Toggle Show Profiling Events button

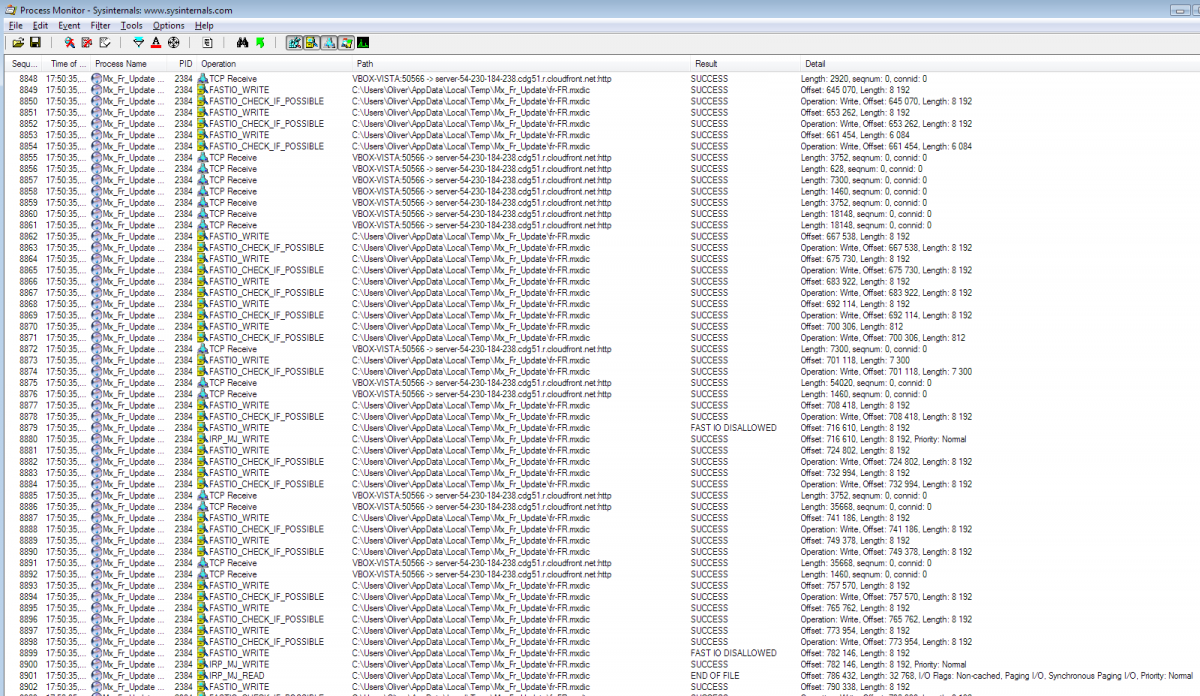point(362,43)
